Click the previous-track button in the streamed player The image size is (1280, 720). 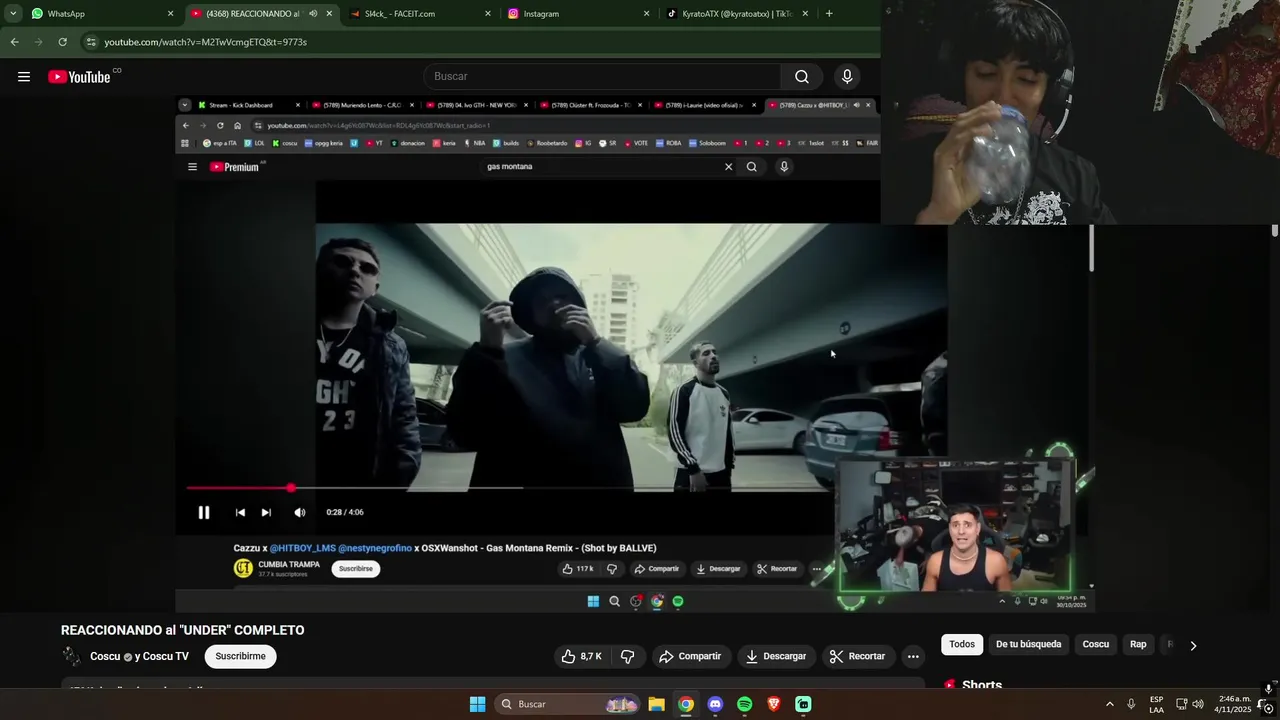tap(240, 512)
